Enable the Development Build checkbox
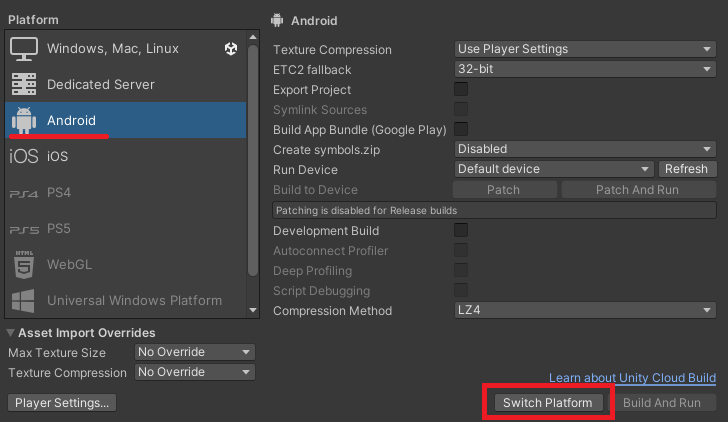The width and height of the screenshot is (728, 422). [461, 230]
